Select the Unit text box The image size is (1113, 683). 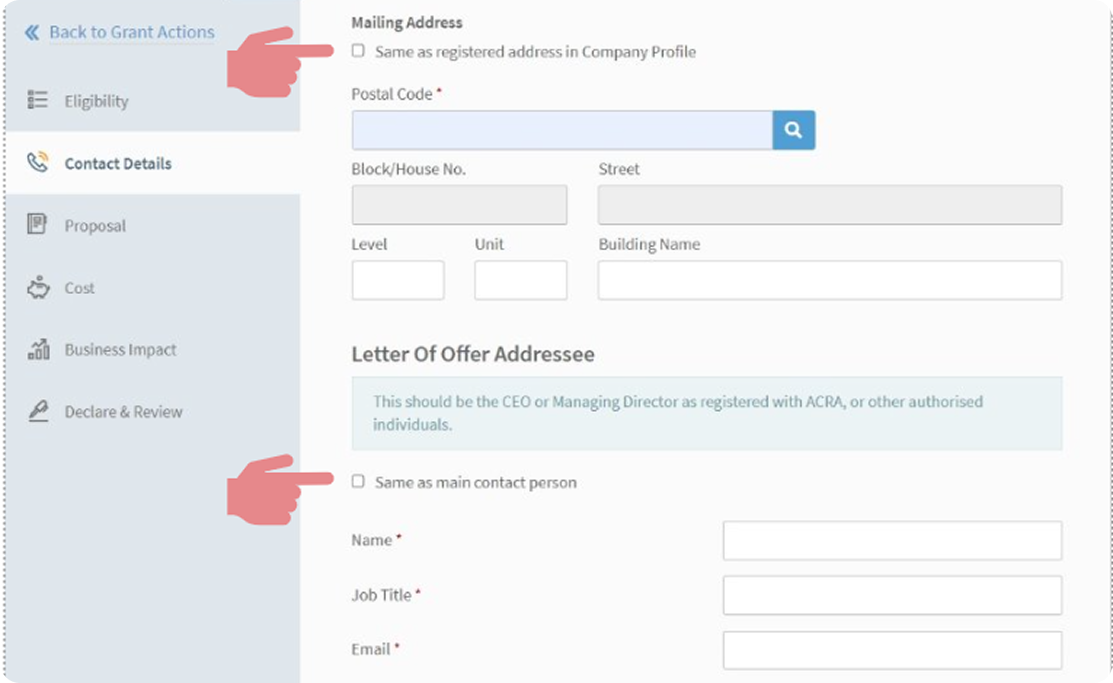[520, 280]
